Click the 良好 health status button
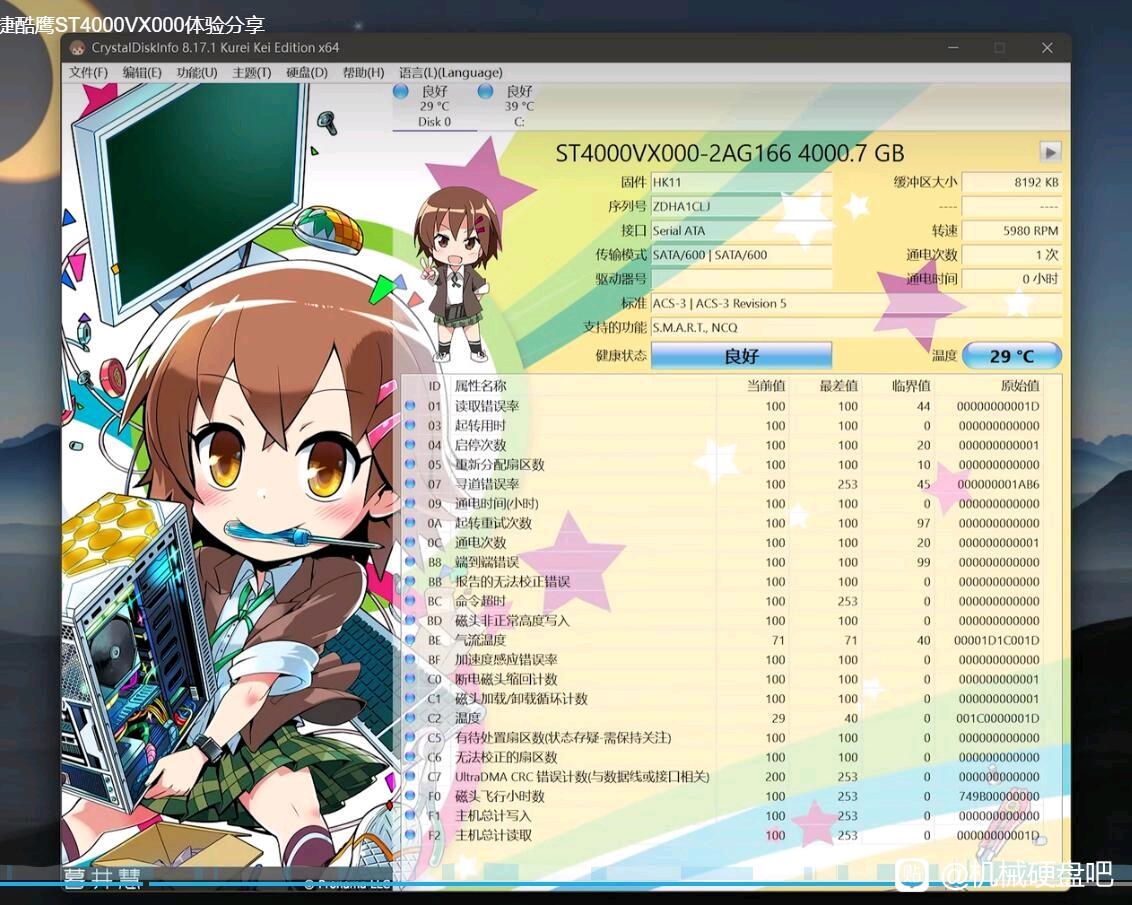Screen dimensions: 1132x905 coord(741,356)
